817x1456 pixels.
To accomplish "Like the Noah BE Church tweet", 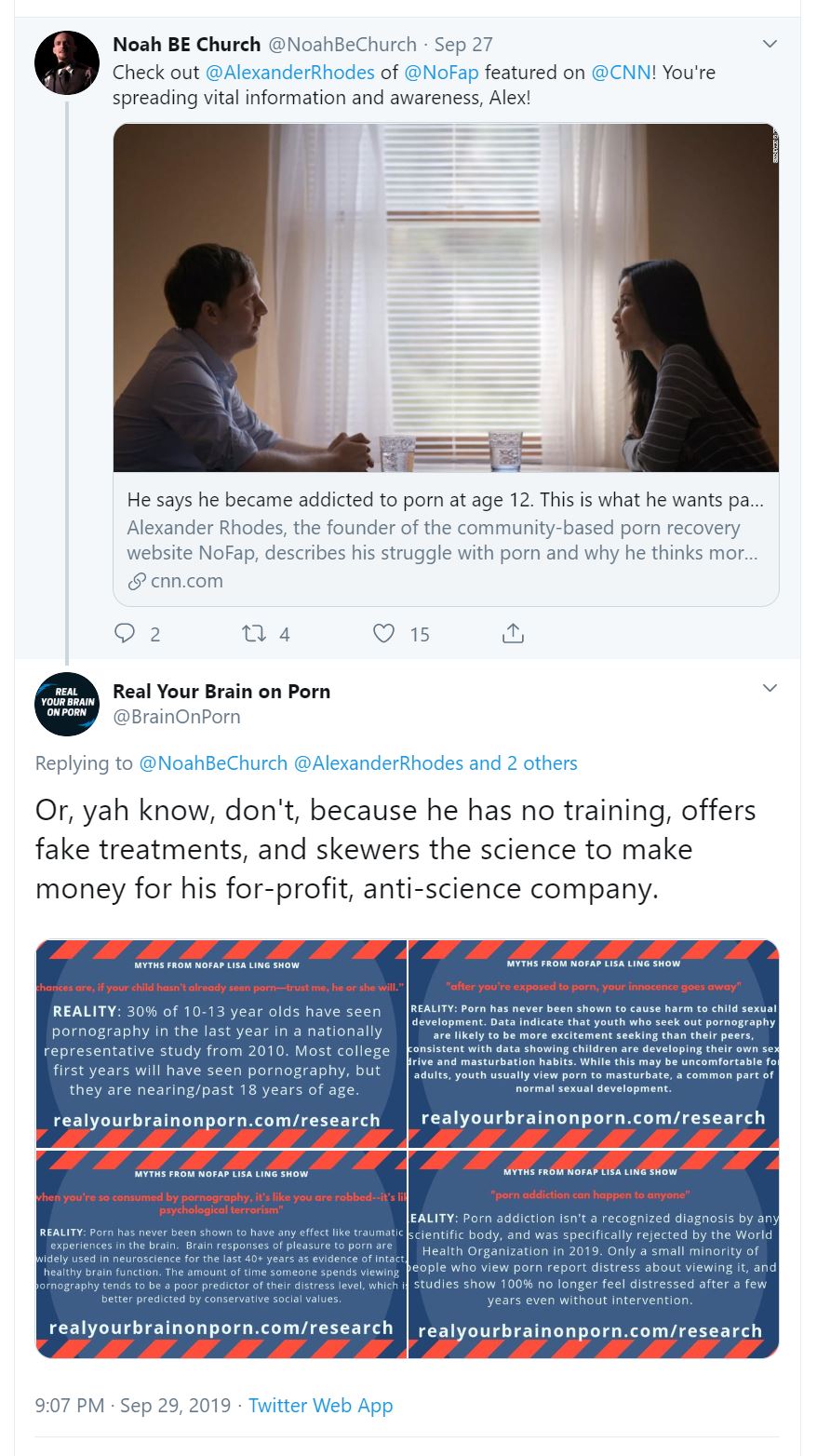I will point(383,634).
